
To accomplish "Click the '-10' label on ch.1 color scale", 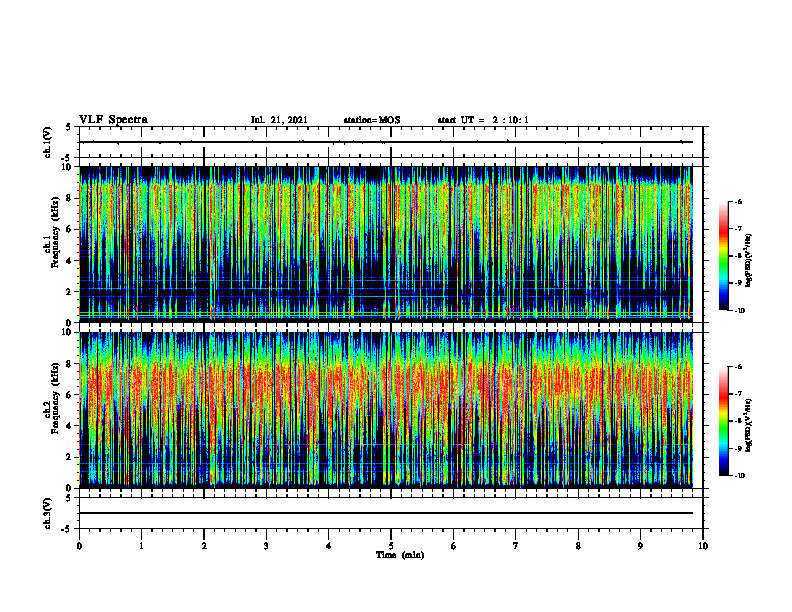I will click(739, 310).
